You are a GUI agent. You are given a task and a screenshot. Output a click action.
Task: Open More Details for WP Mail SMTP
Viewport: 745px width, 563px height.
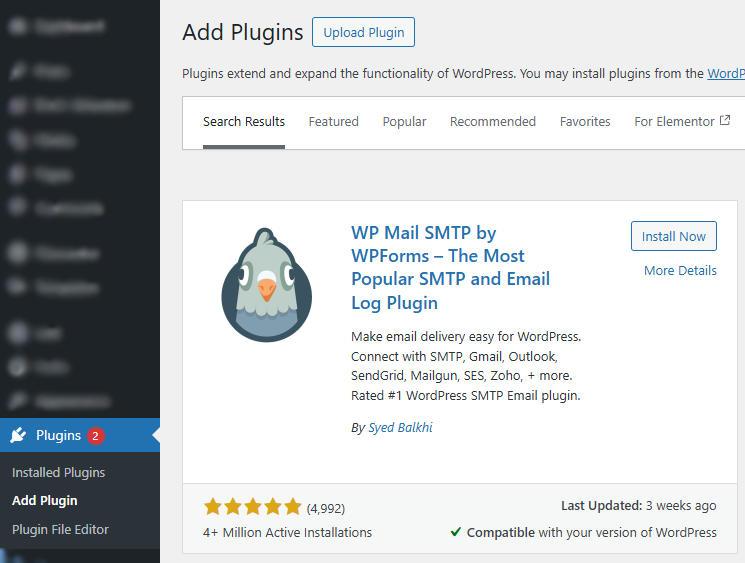point(680,270)
